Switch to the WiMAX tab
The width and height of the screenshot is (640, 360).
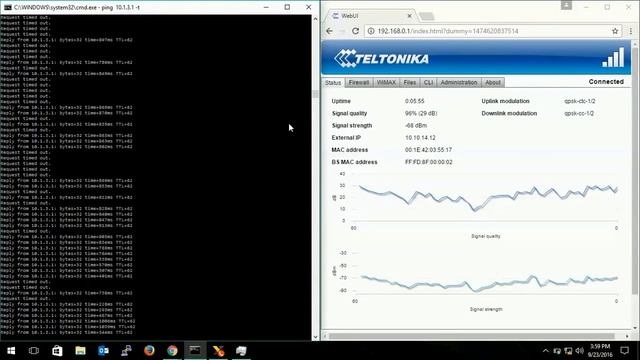[x=386, y=82]
